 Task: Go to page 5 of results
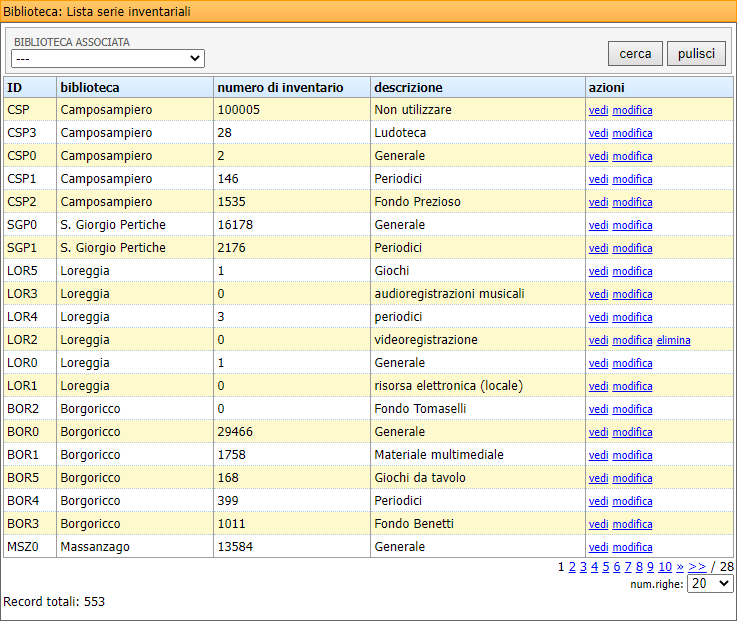[606, 567]
